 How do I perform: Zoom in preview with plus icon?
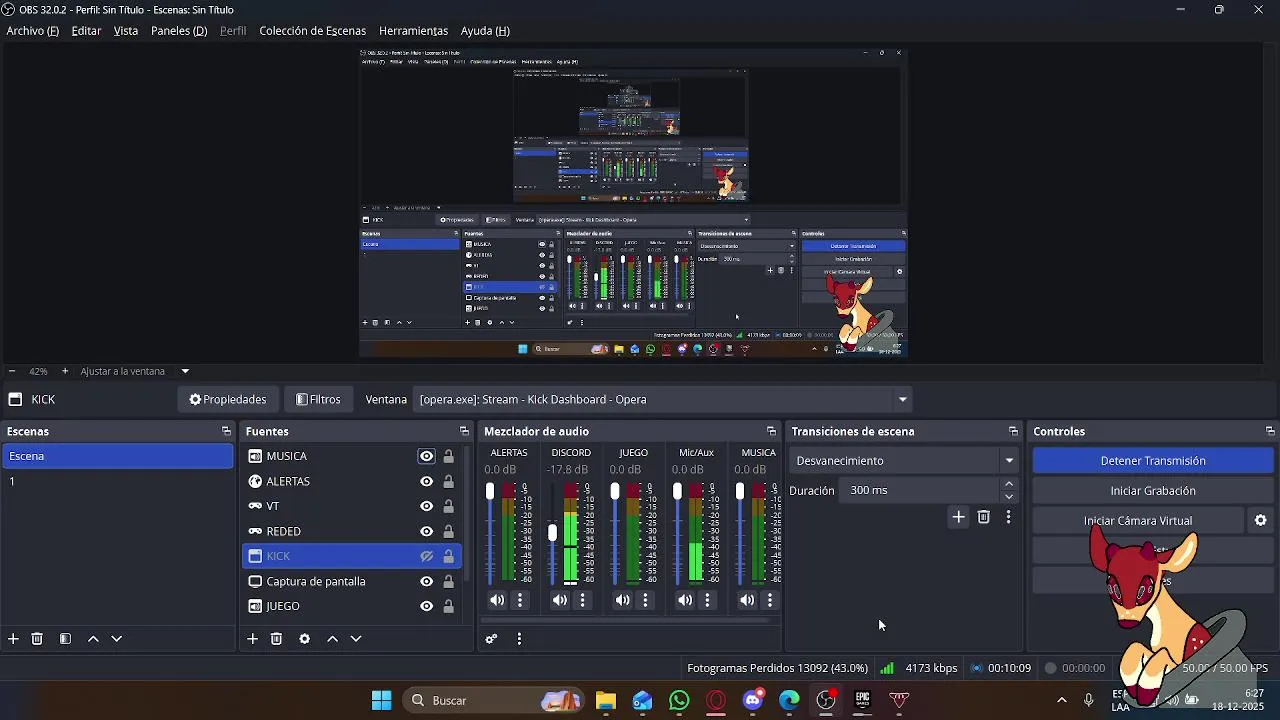65,371
